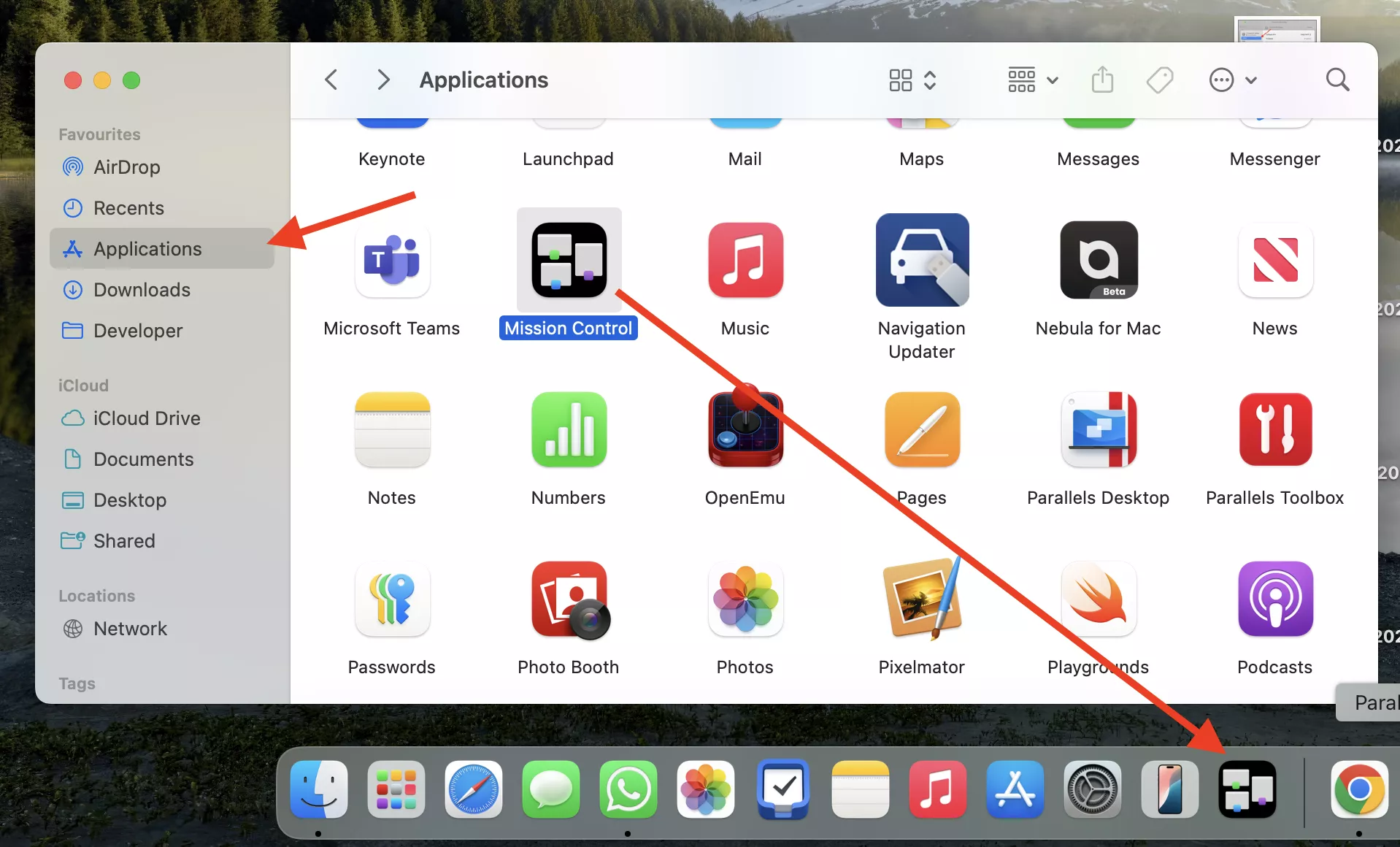Select the OpenEmu app icon

tap(745, 429)
